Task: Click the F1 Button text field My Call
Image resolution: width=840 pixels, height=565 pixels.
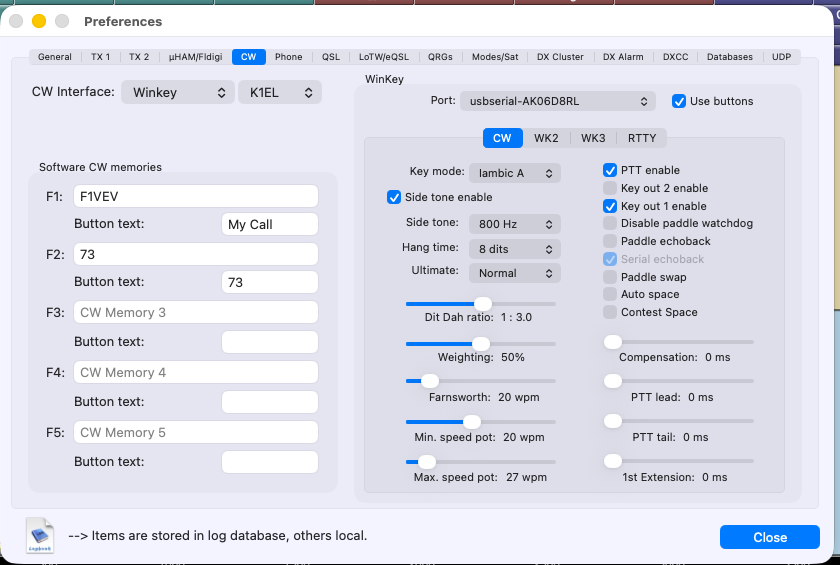Action: [269, 224]
